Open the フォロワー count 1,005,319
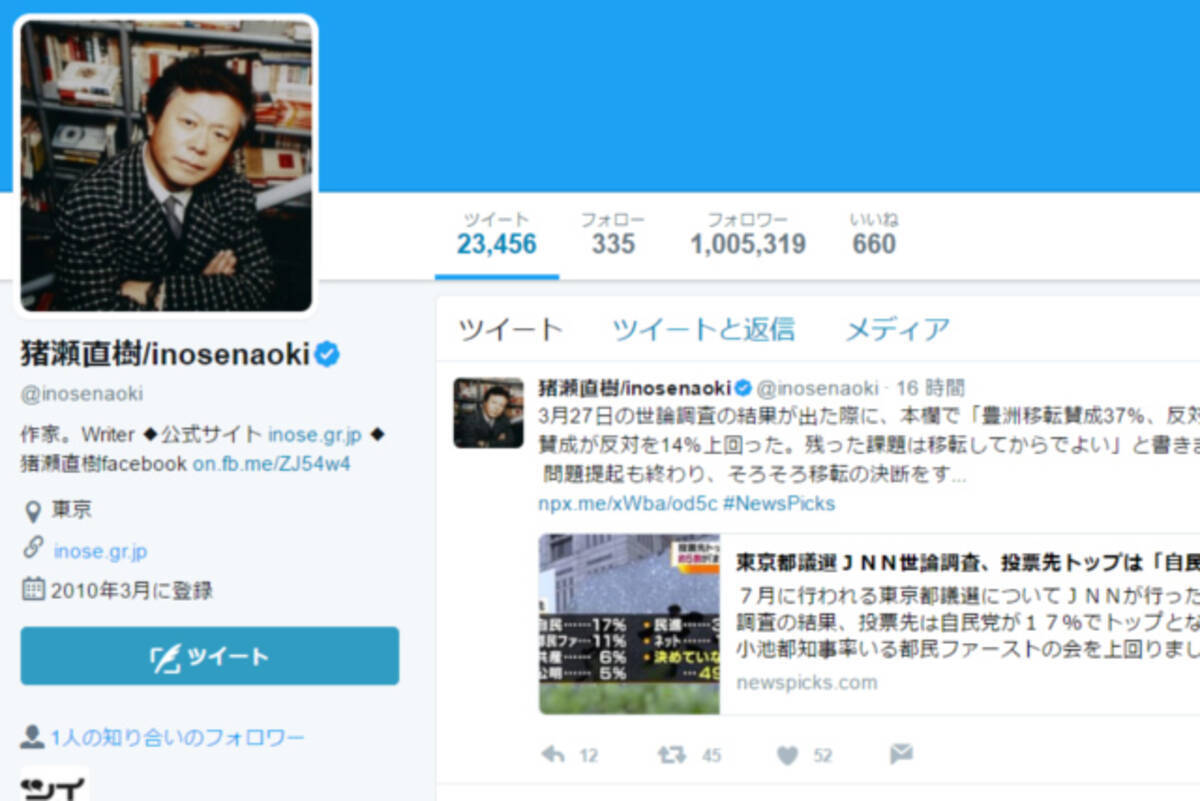The width and height of the screenshot is (1200, 801). (x=748, y=233)
